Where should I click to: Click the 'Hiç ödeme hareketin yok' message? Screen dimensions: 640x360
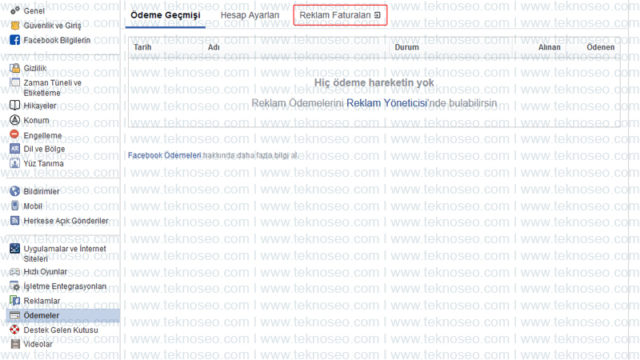374,83
